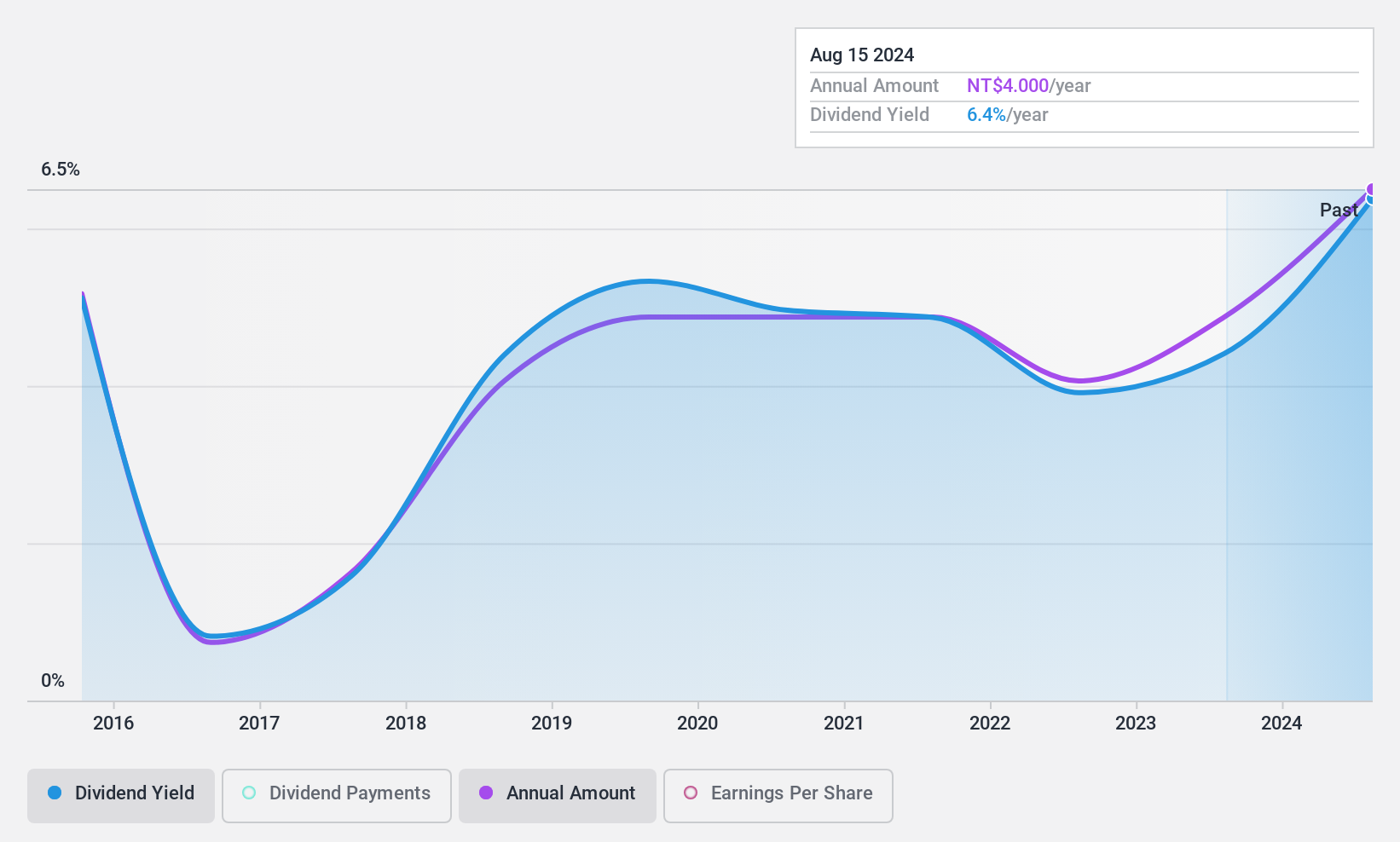Toggle the Earnings Per Share series
1400x842 pixels.
778,796
